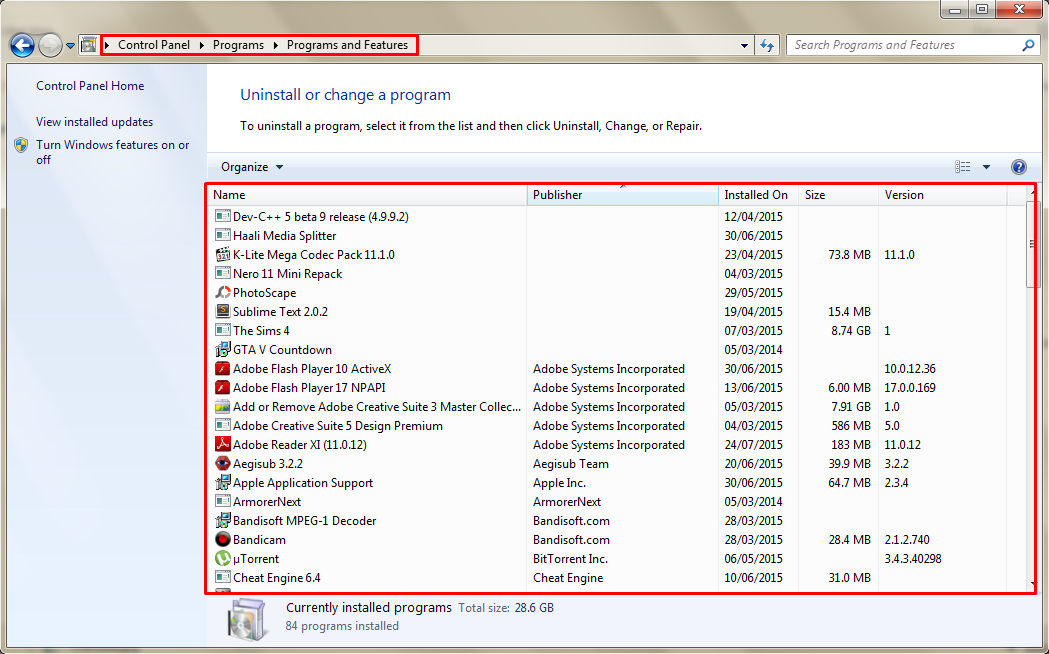Select Adobe Flash Player 10 ActiveX icon
This screenshot has height=654, width=1049.
(223, 368)
